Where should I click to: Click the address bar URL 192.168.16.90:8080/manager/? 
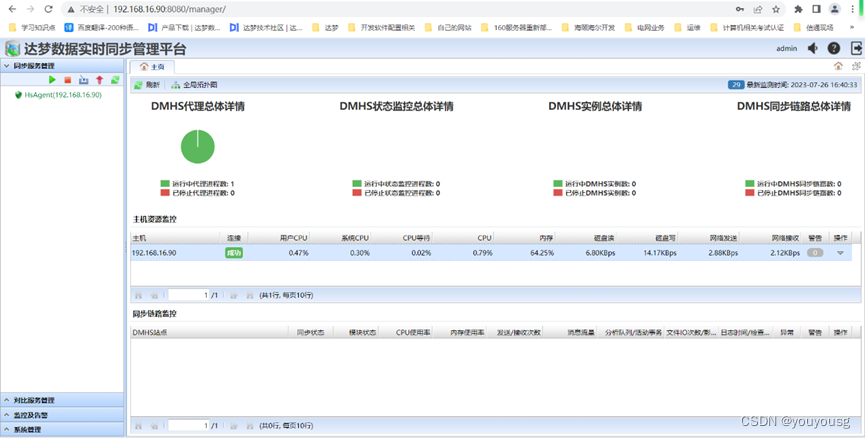[169, 9]
